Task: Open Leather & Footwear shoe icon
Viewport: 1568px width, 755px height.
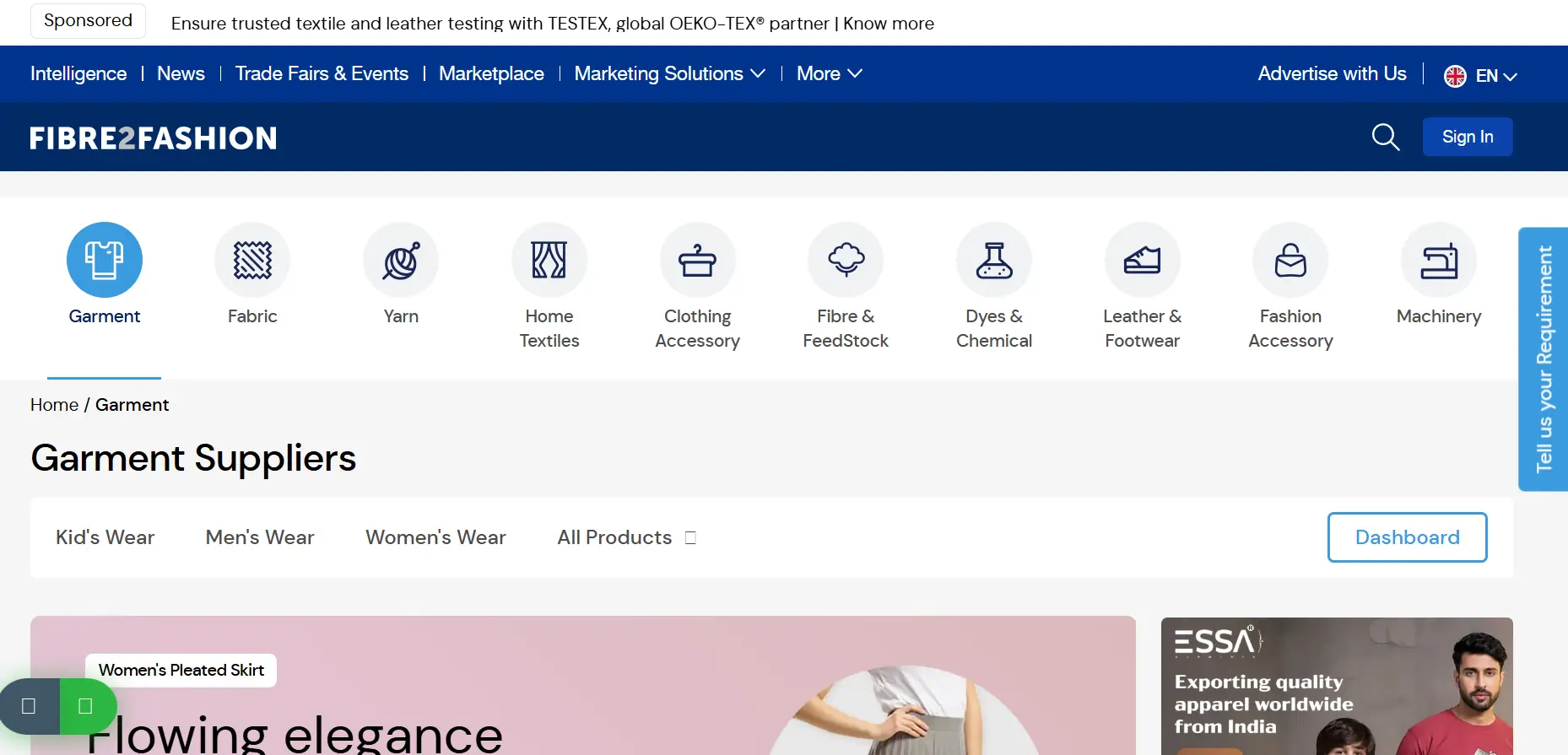Action: [1143, 260]
